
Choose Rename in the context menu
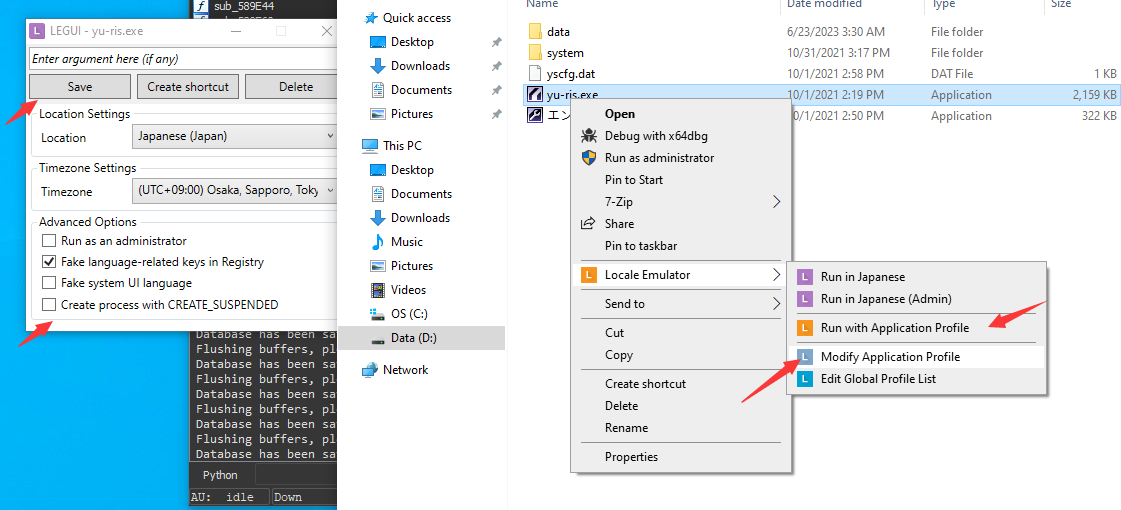[x=626, y=428]
